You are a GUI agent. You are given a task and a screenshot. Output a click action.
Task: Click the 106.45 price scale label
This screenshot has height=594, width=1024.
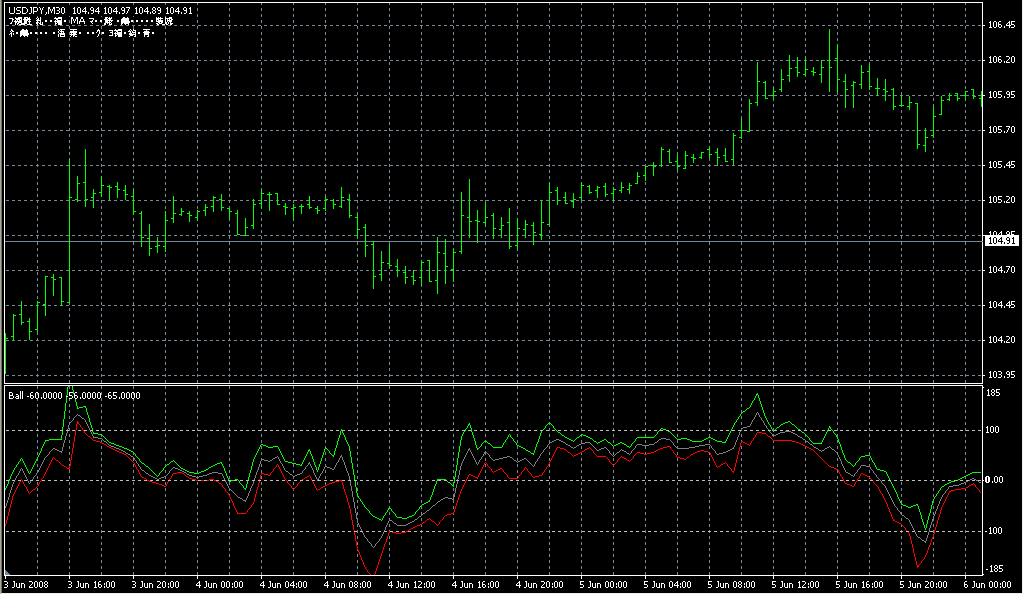pyautogui.click(x=1002, y=25)
